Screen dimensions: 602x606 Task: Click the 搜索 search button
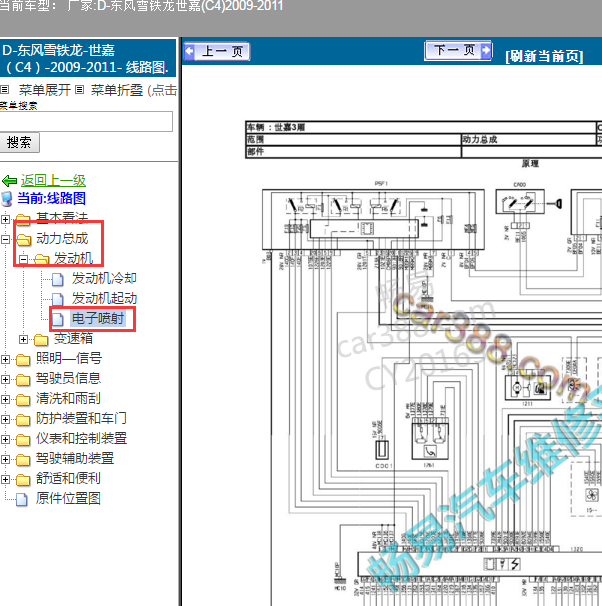click(x=19, y=143)
